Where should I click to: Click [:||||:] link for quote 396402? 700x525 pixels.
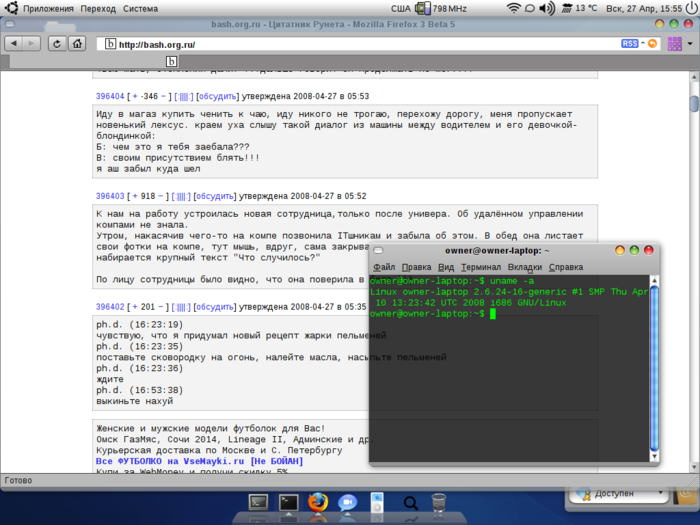[x=181, y=307]
